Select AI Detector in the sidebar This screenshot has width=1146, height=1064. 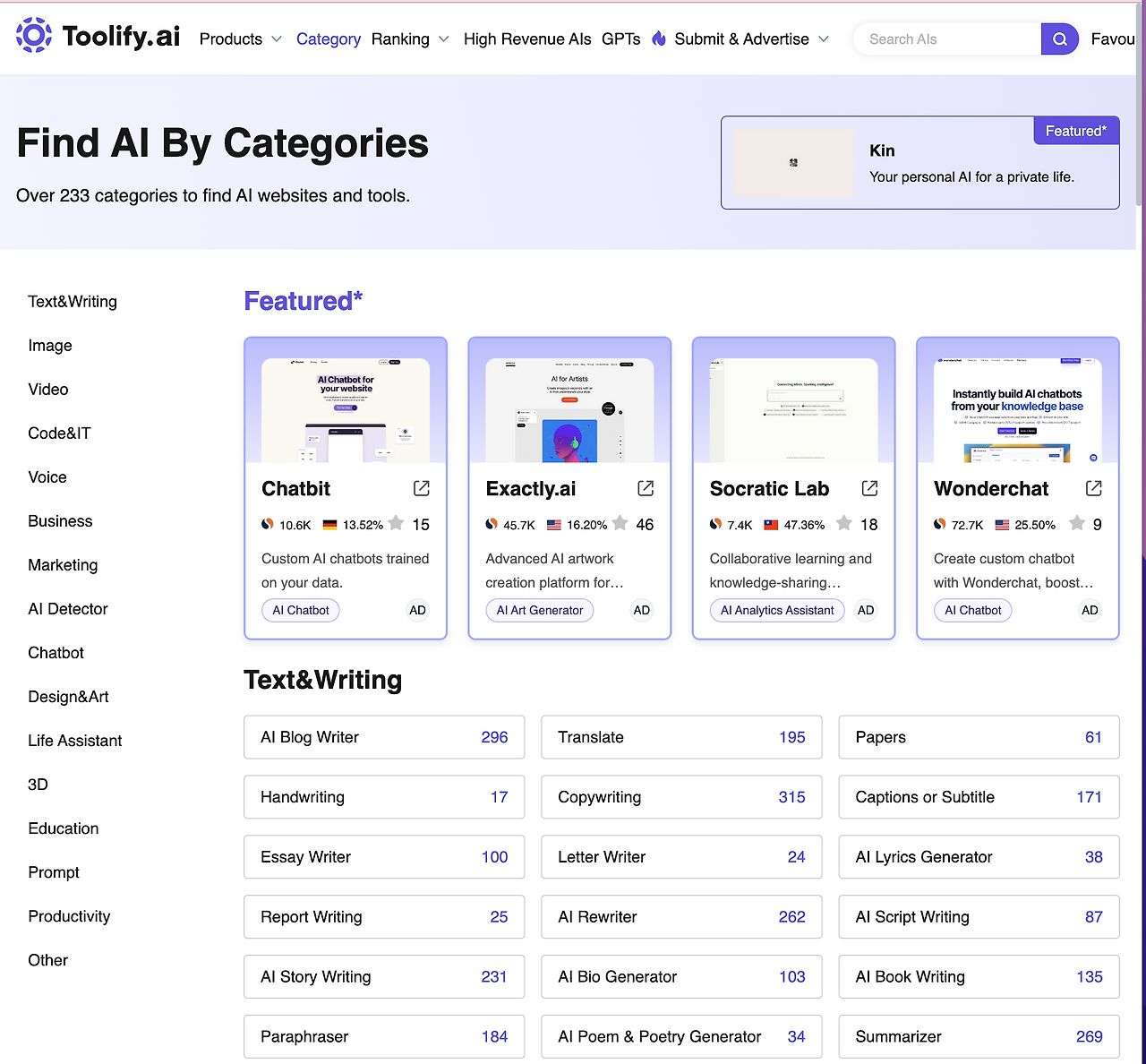tap(68, 608)
